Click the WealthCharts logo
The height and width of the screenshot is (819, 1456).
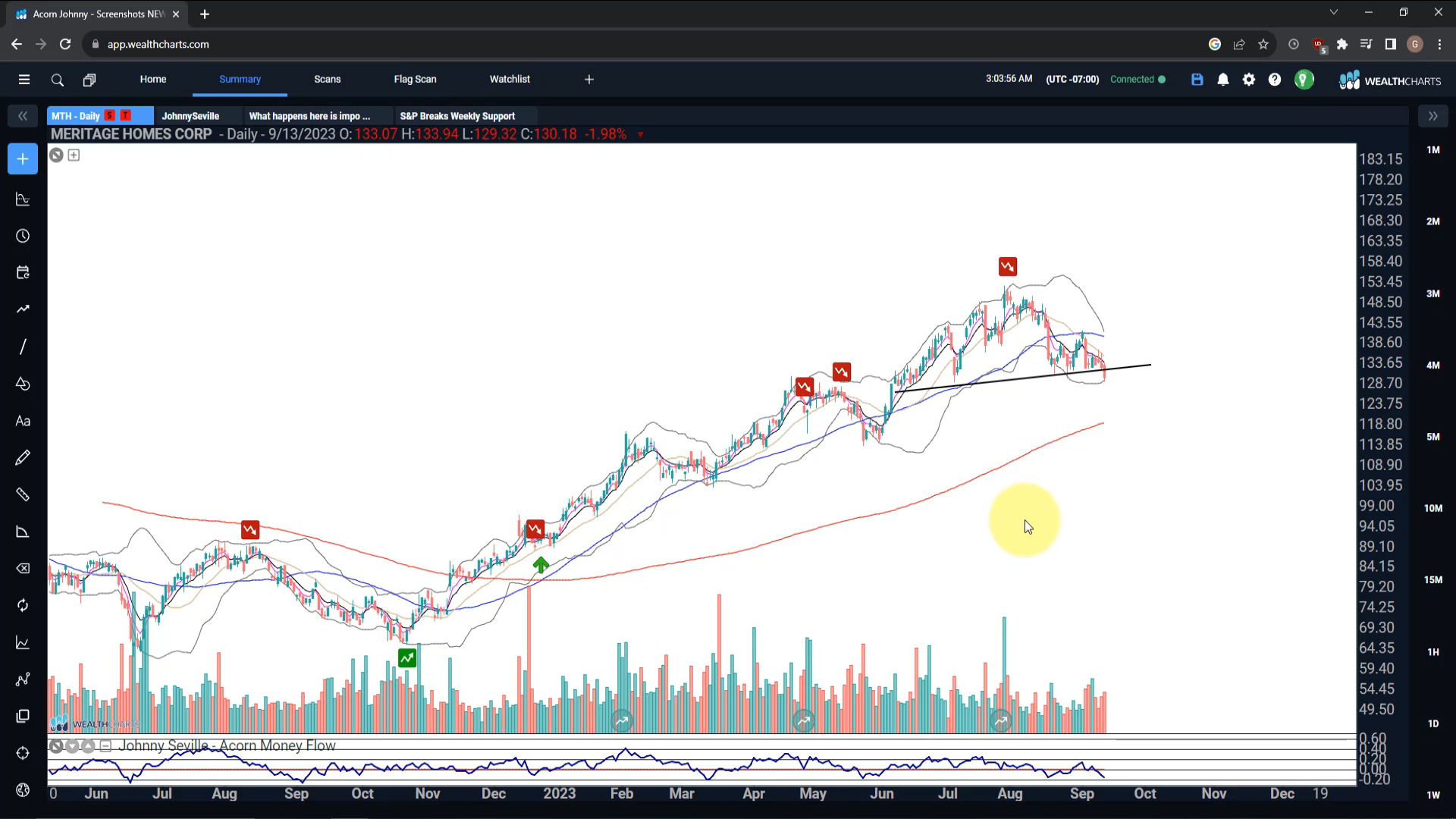click(1389, 80)
